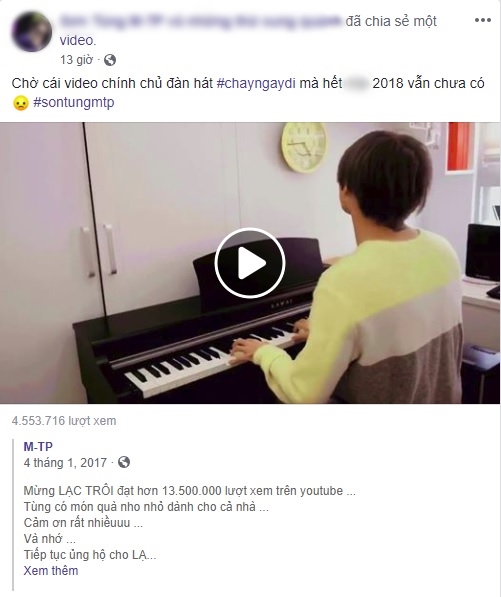Viewport: 501px width, 597px height.
Task: Click the yellow wall clock in the video
Action: (304, 147)
